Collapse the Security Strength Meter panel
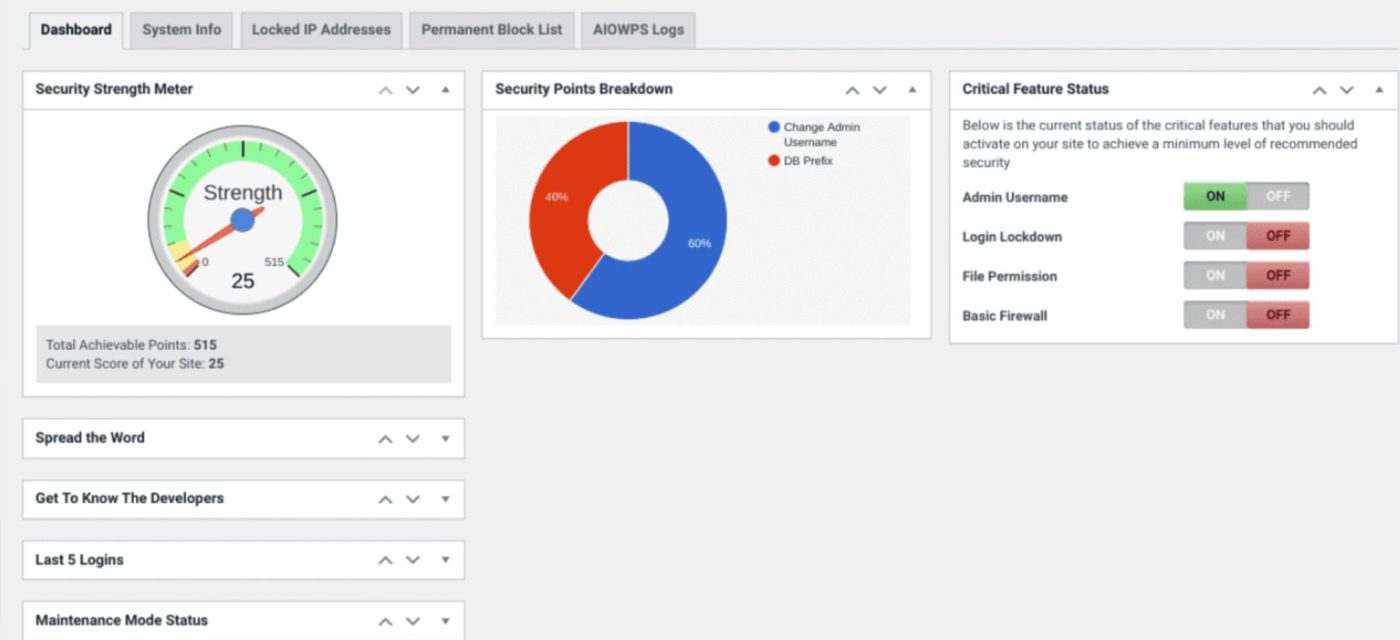1400x640 pixels. [x=445, y=90]
